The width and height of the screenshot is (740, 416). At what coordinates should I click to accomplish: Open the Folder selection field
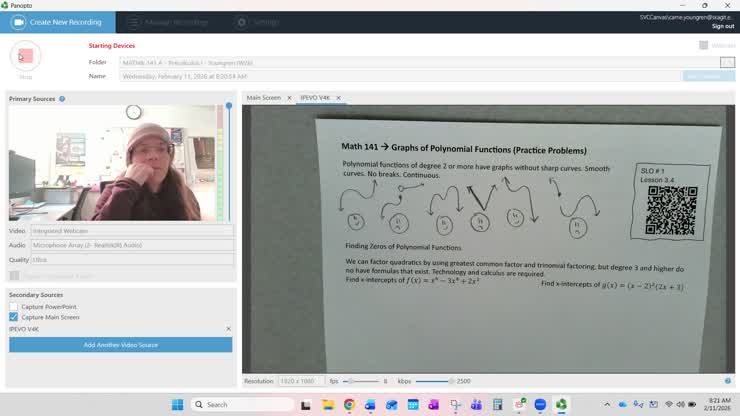click(419, 62)
